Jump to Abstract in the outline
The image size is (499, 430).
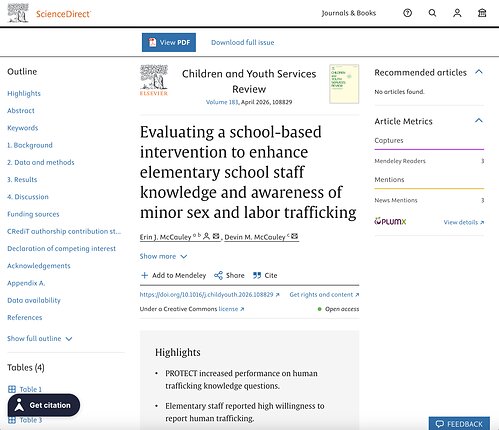point(21,111)
